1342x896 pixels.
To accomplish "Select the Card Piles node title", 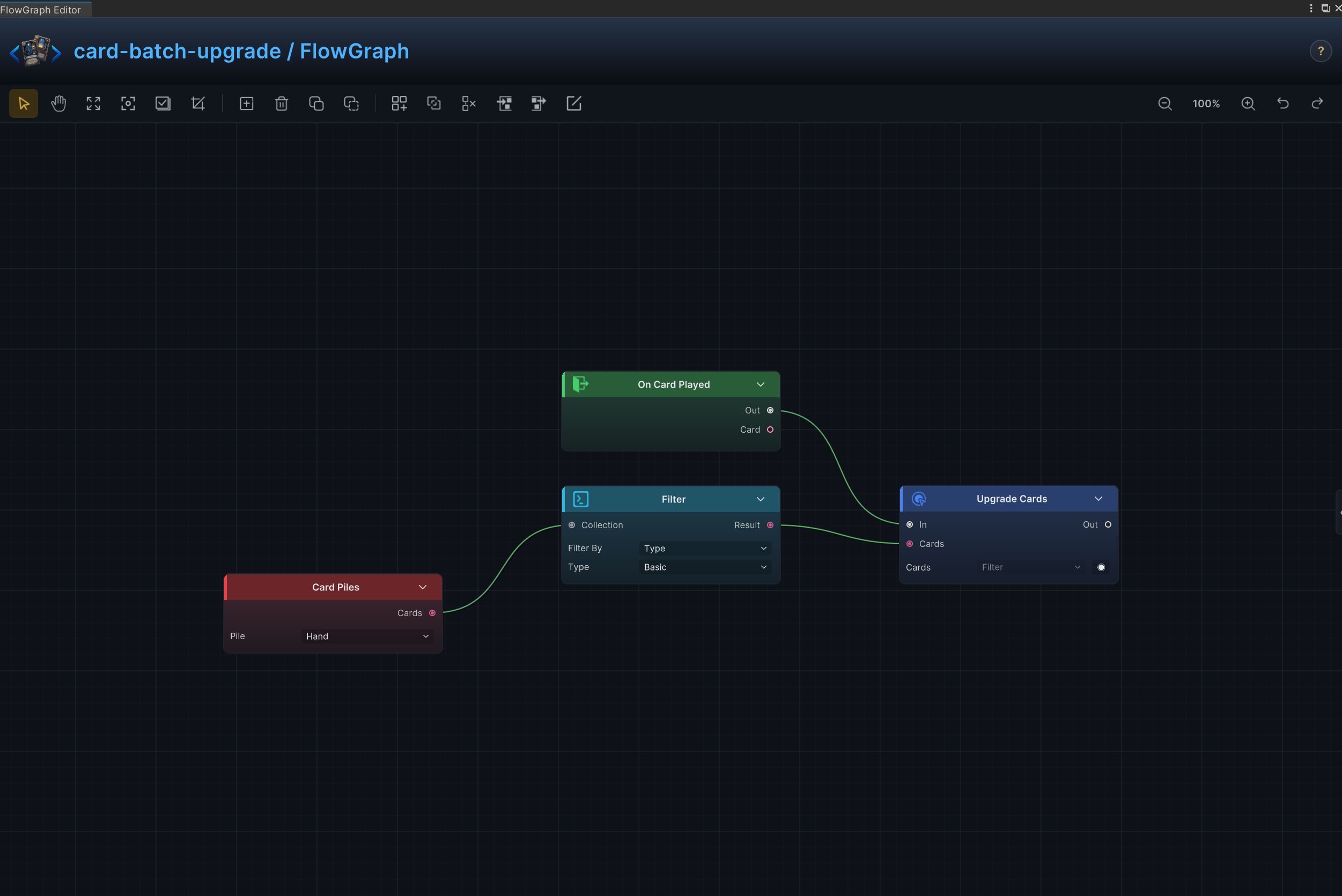I will (x=336, y=588).
